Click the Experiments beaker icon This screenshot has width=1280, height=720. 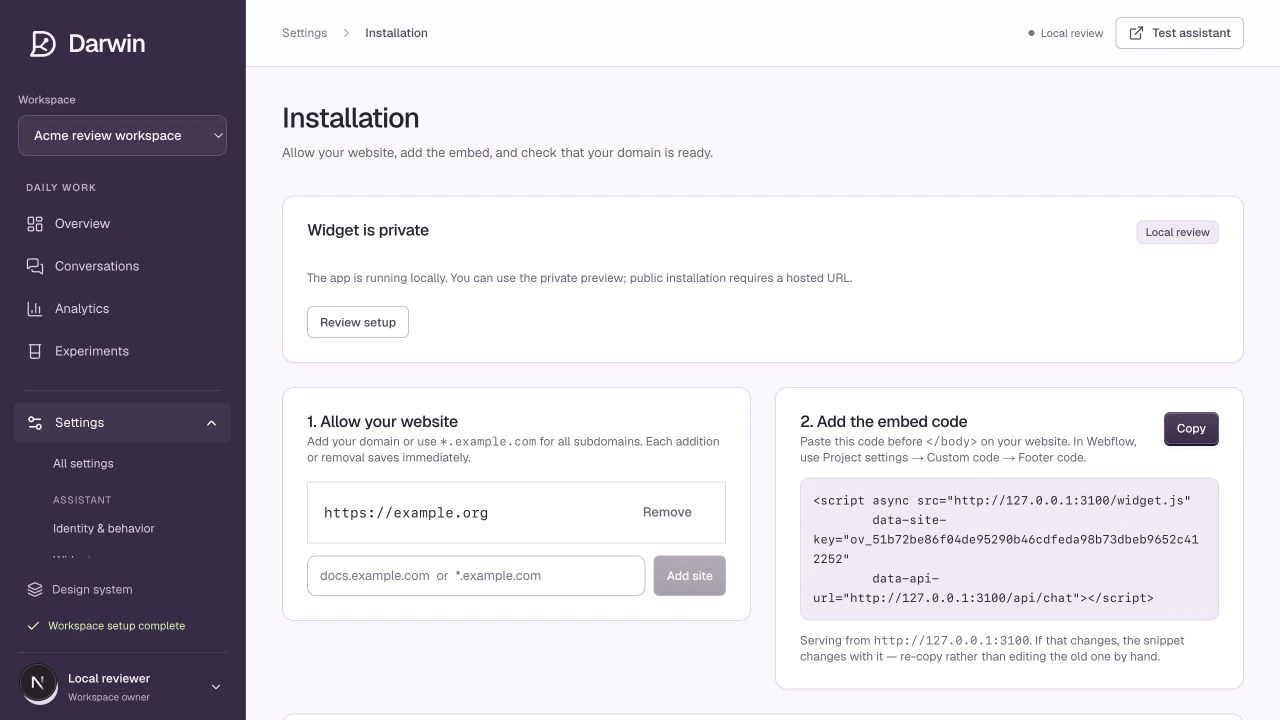35,351
